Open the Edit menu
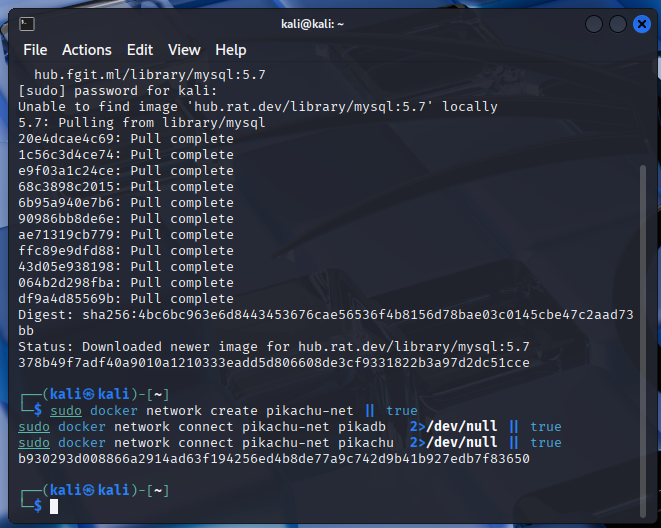This screenshot has width=661, height=528. [x=140, y=50]
